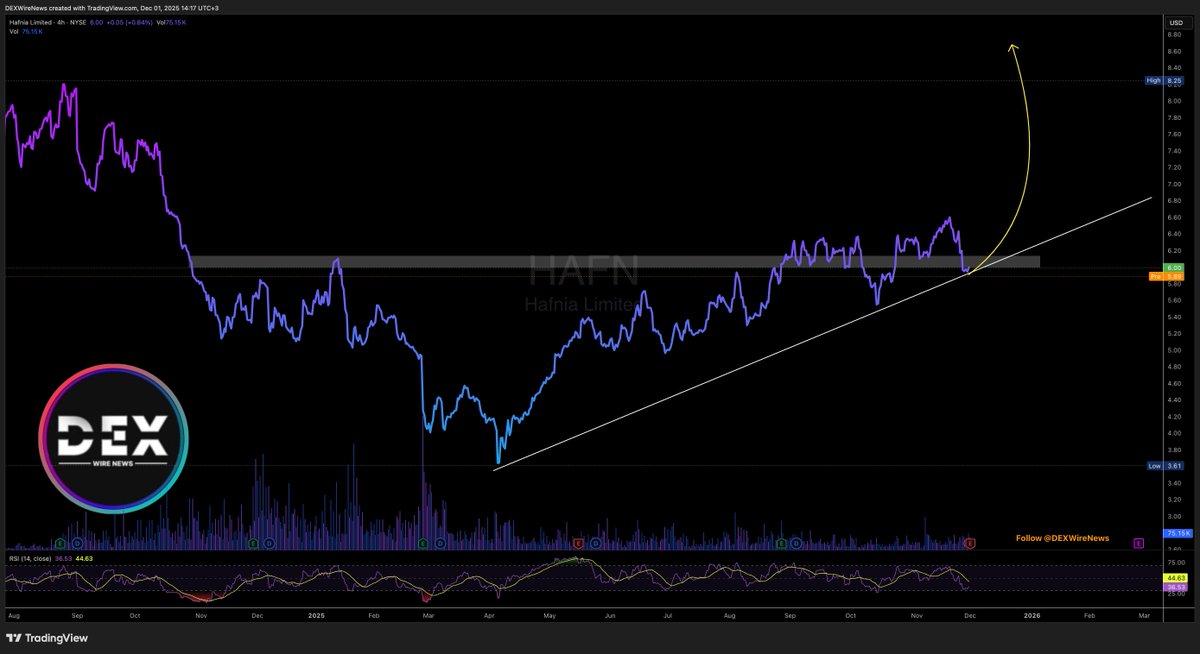Click the TradingView logo
This screenshot has height=654, width=1200.
[x=47, y=637]
